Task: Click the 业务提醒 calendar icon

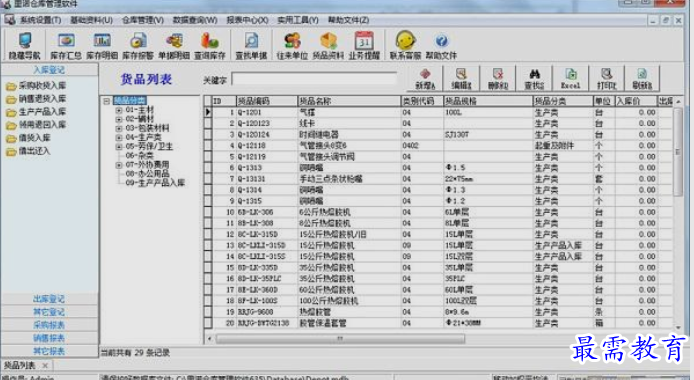Action: 364,46
